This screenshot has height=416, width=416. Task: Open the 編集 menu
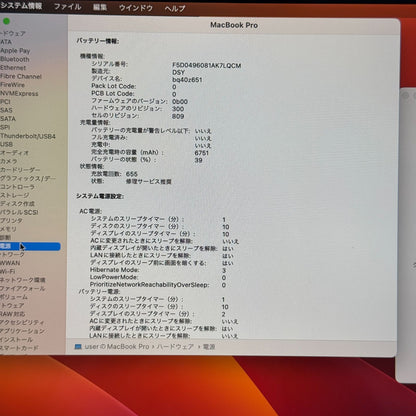pos(100,7)
